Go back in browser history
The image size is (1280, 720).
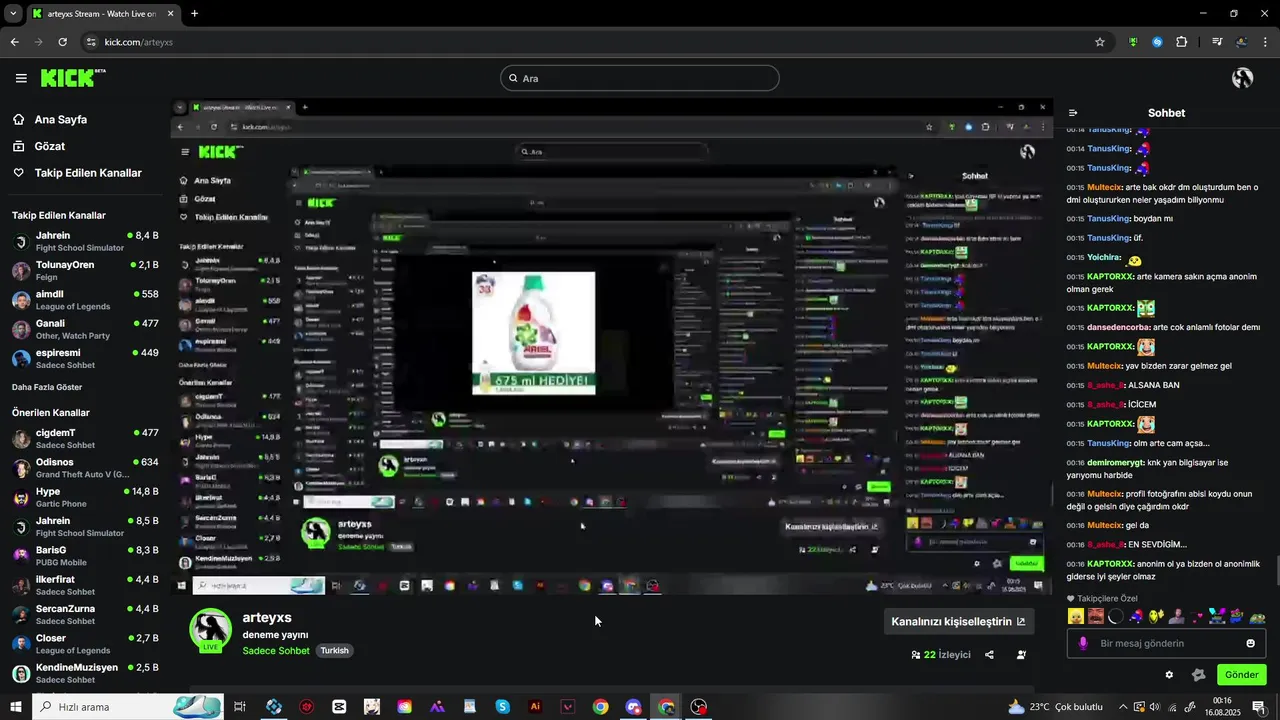14,42
